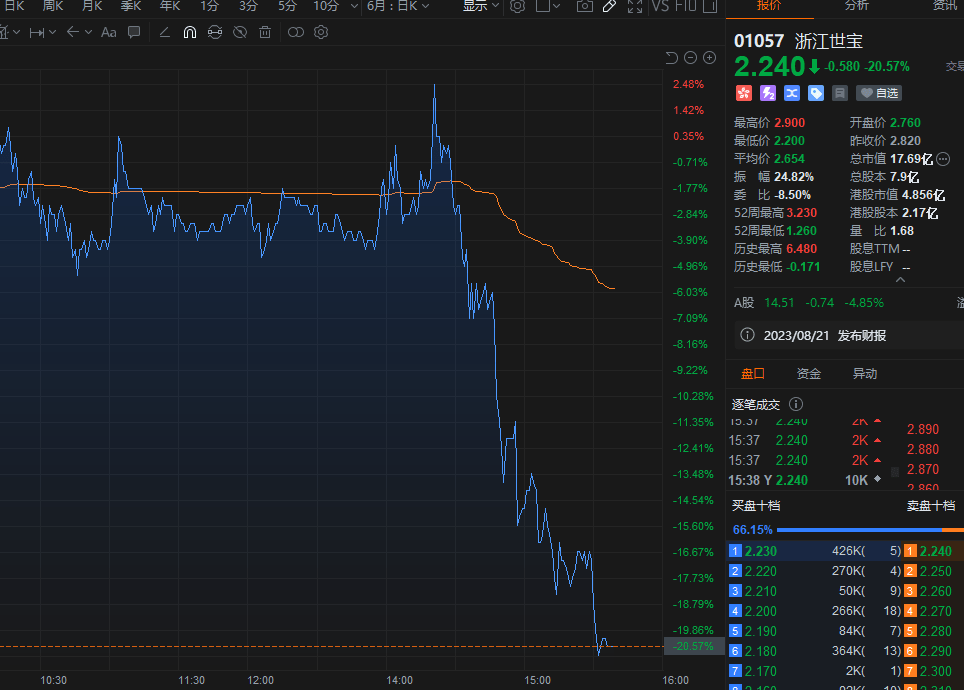Screen dimensions: 964x690
Task: Click the 15:38 Y 2.240 trade row
Action: pos(805,480)
